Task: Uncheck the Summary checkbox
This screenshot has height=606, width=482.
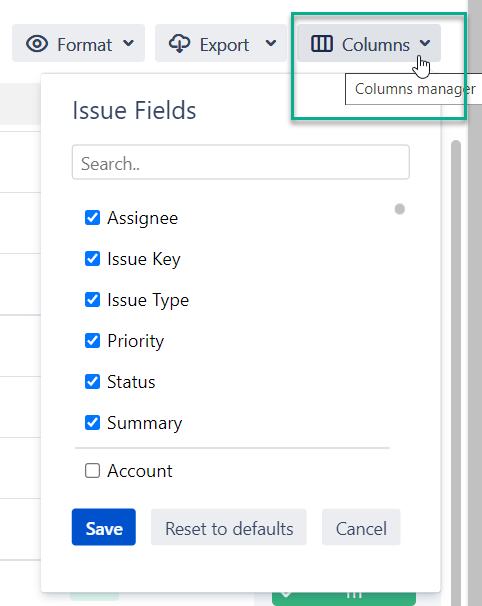Action: point(92,422)
